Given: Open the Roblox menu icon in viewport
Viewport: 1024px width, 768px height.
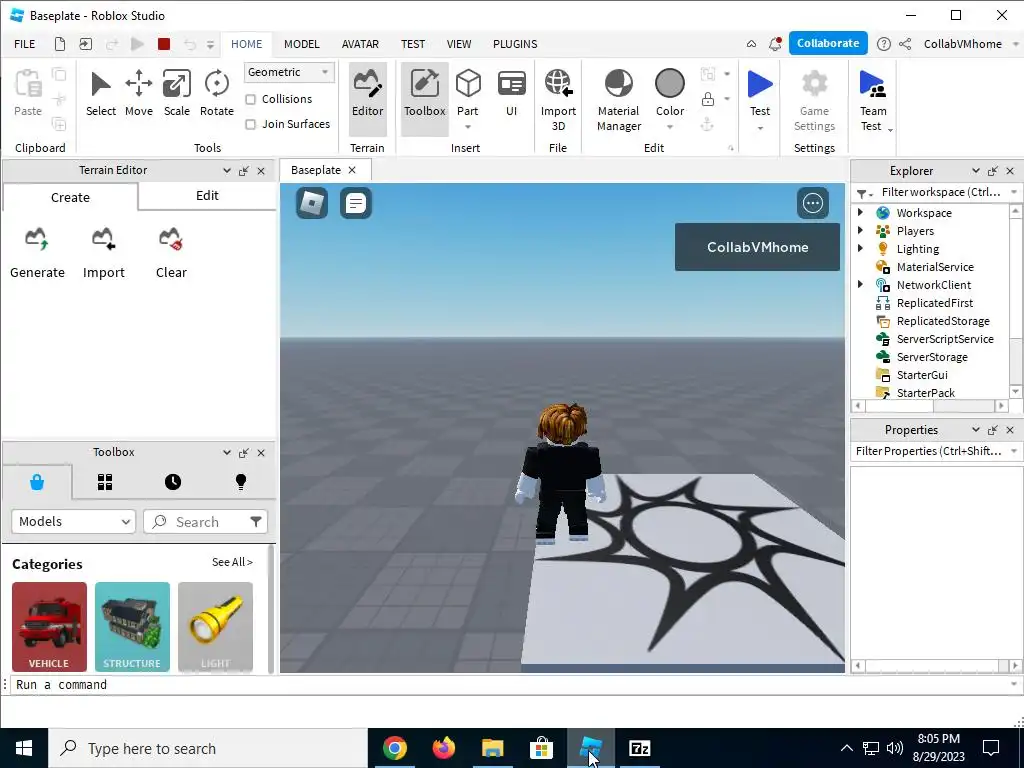Looking at the screenshot, I should [312, 203].
